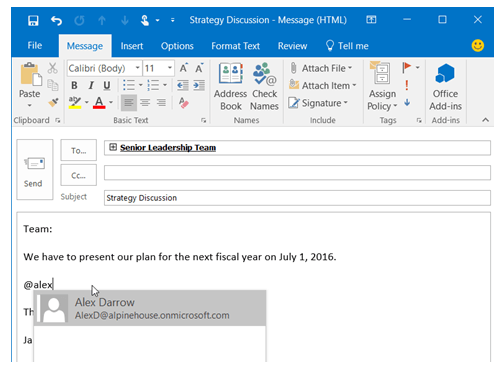Align text to the left
Screen dimensions: 504x375
click(x=129, y=102)
